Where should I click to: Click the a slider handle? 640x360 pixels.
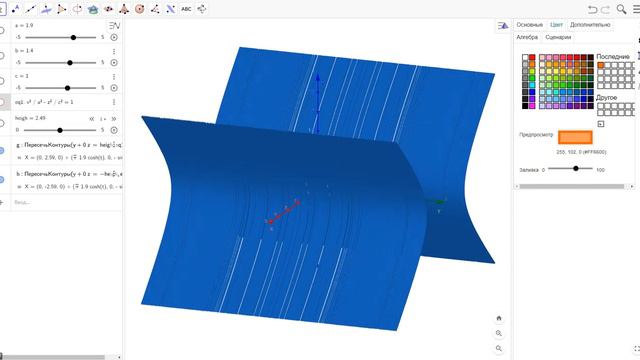[x=73, y=38]
